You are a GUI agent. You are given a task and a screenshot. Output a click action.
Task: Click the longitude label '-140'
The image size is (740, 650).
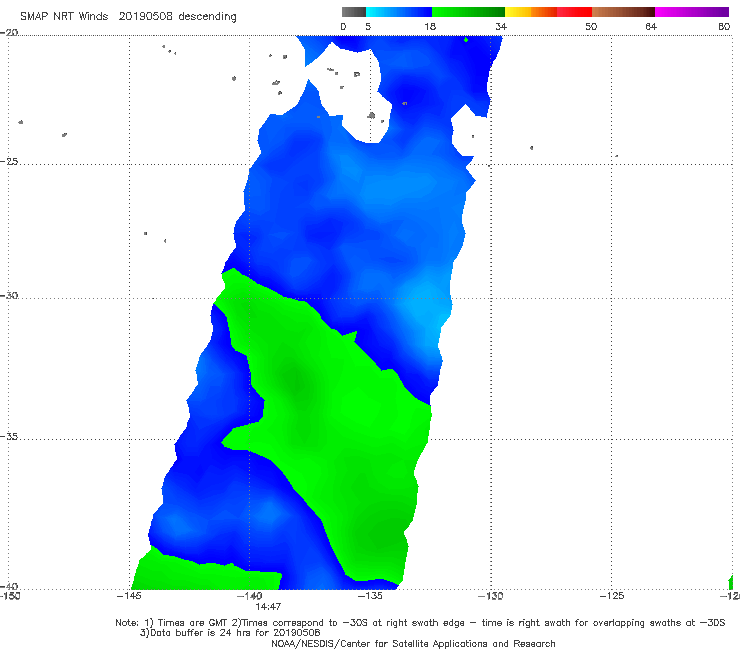tap(250, 596)
